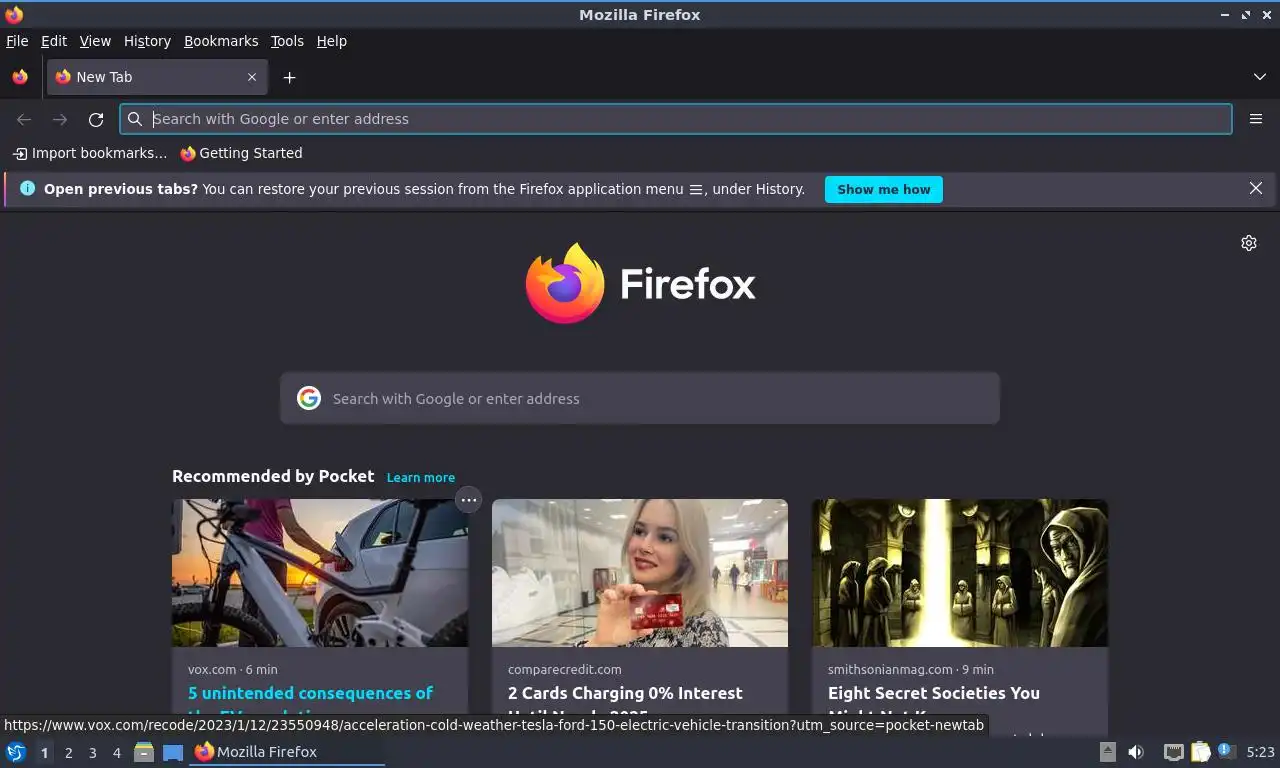Switch to workspace 3
The height and width of the screenshot is (768, 1280).
tap(93, 753)
